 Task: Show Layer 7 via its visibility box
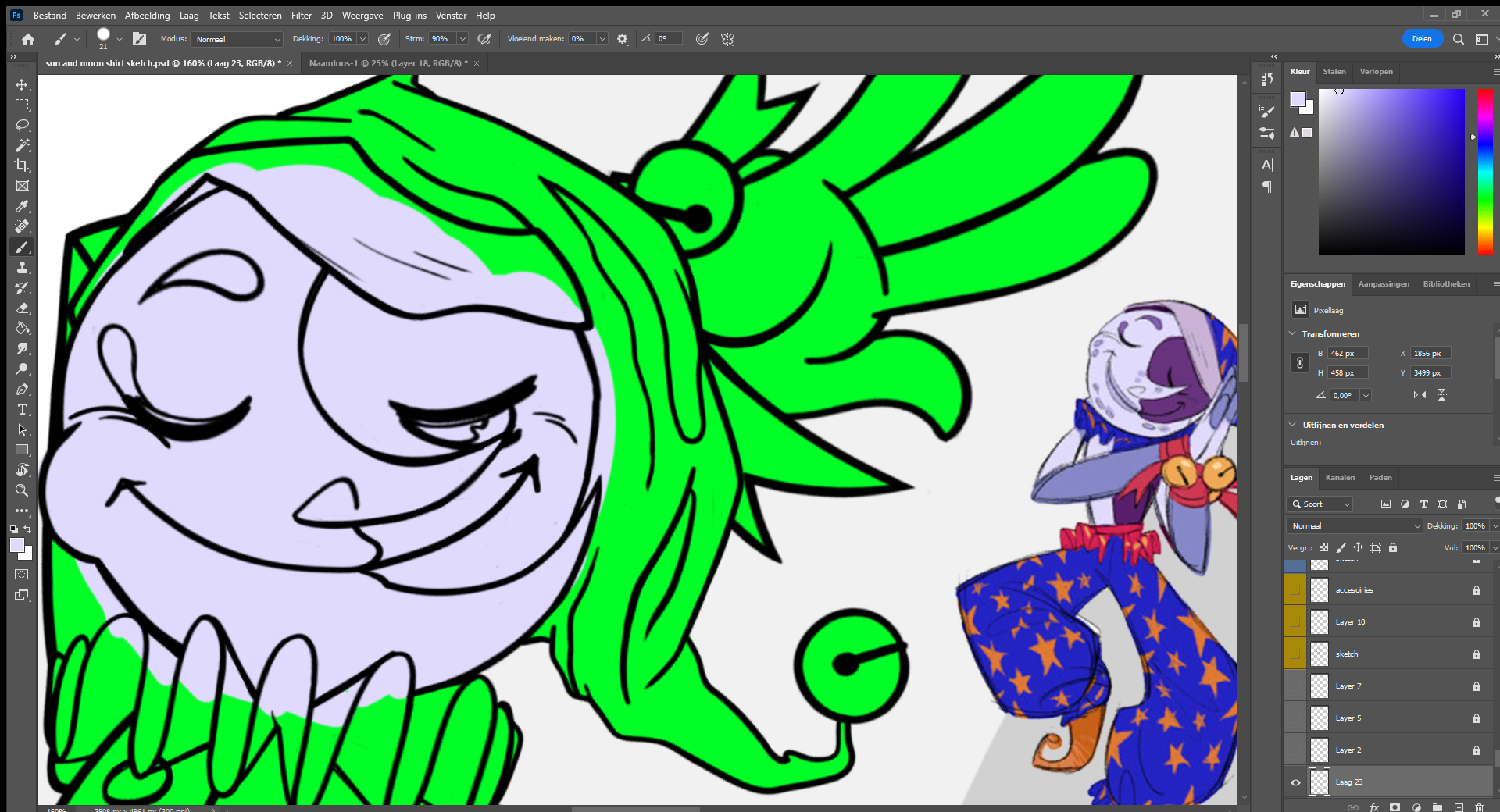click(x=1295, y=686)
